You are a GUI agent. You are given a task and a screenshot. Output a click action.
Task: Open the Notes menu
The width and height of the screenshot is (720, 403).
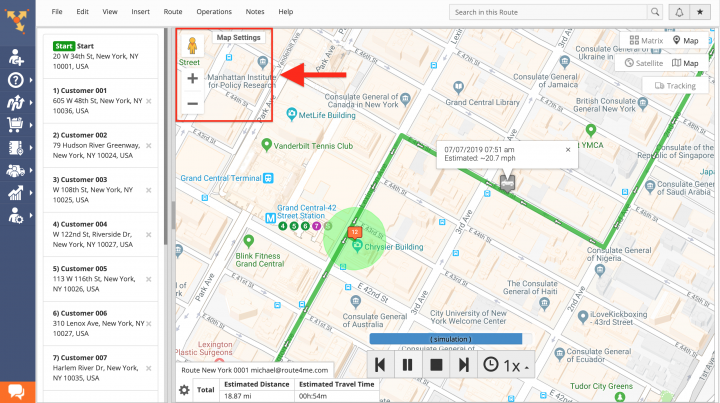(x=255, y=12)
